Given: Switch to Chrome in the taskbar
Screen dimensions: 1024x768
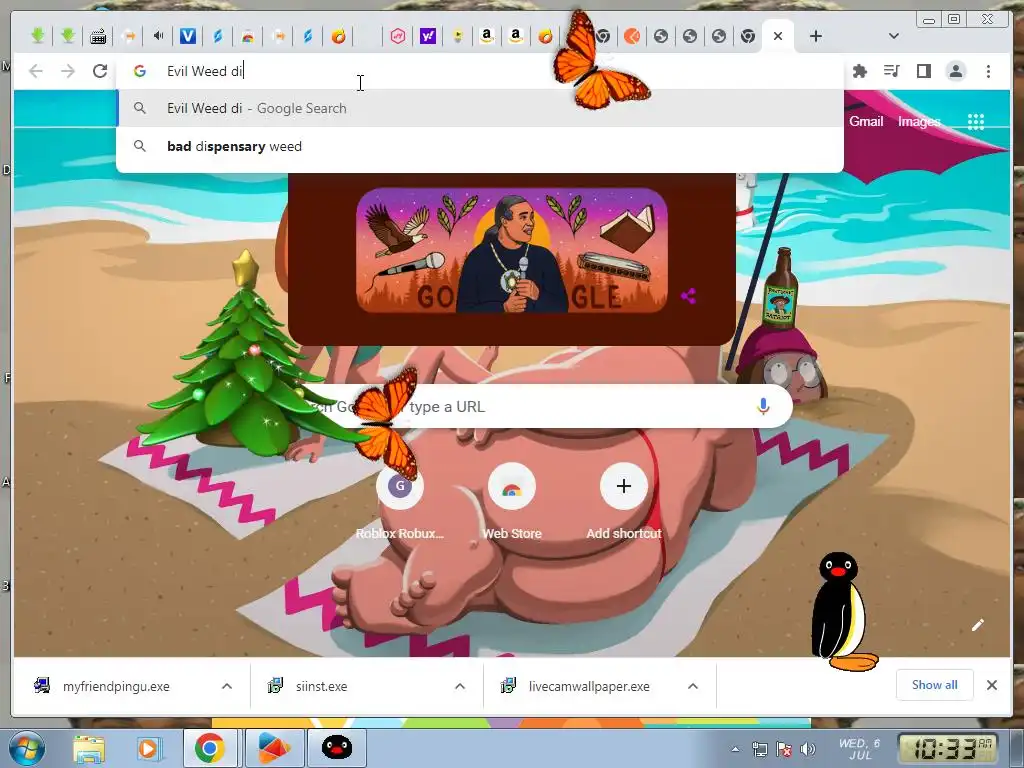Looking at the screenshot, I should [x=209, y=748].
